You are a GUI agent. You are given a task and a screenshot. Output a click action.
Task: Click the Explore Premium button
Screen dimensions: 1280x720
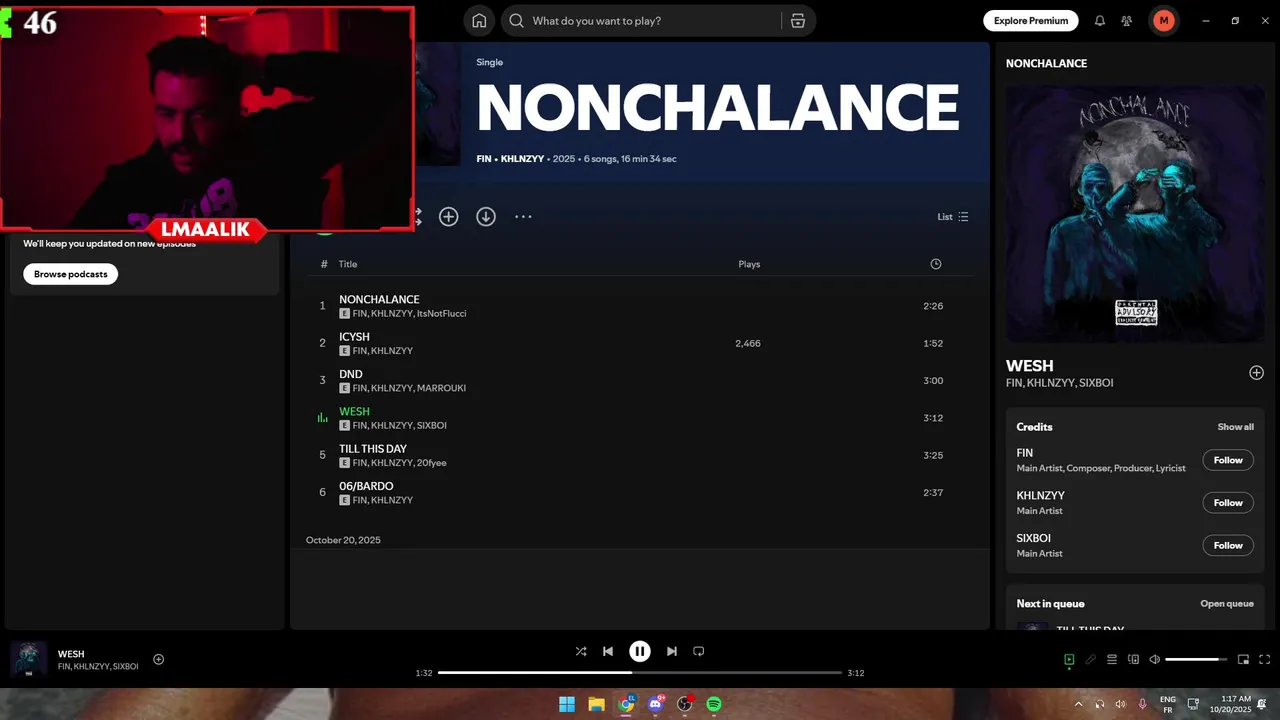1031,20
